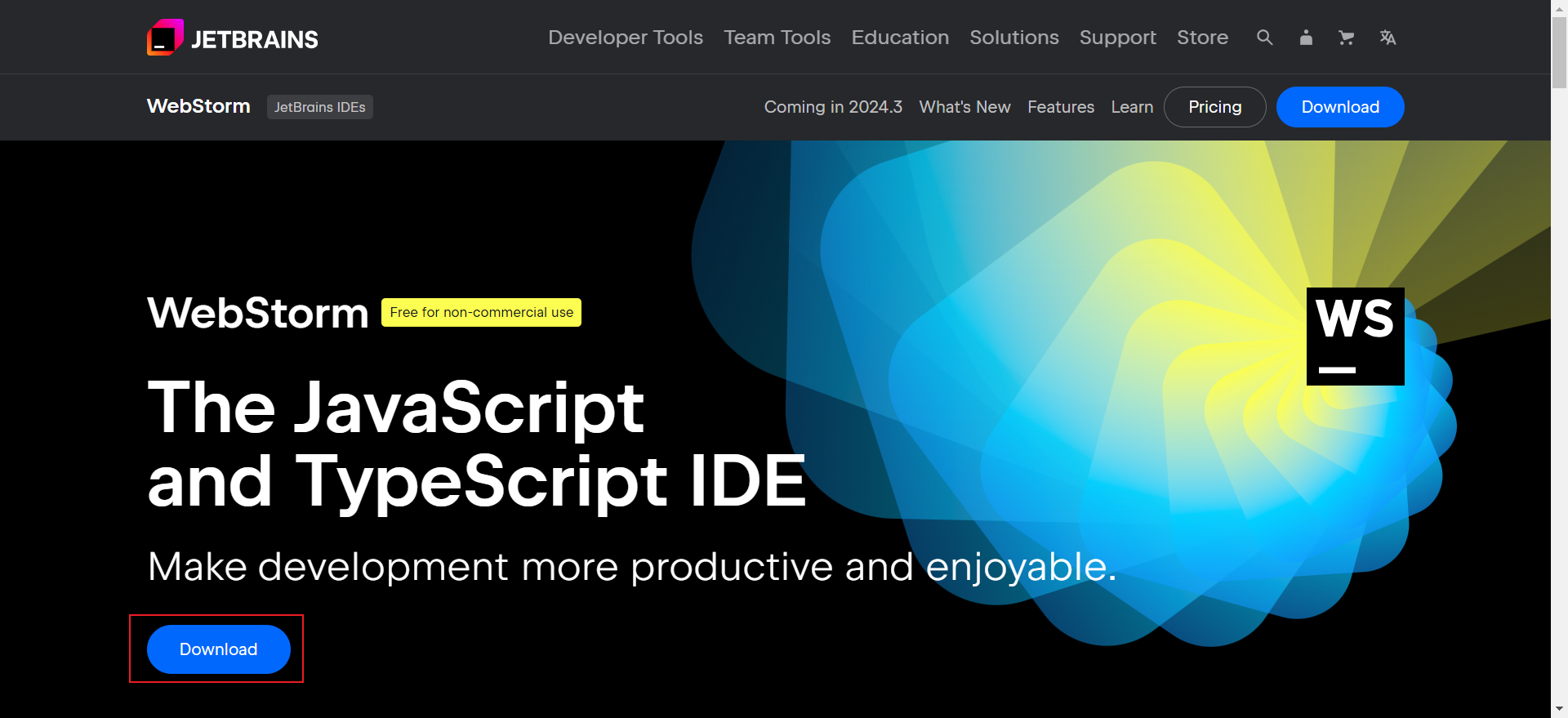Open the Education menu
The image size is (1568, 718).
[x=900, y=38]
